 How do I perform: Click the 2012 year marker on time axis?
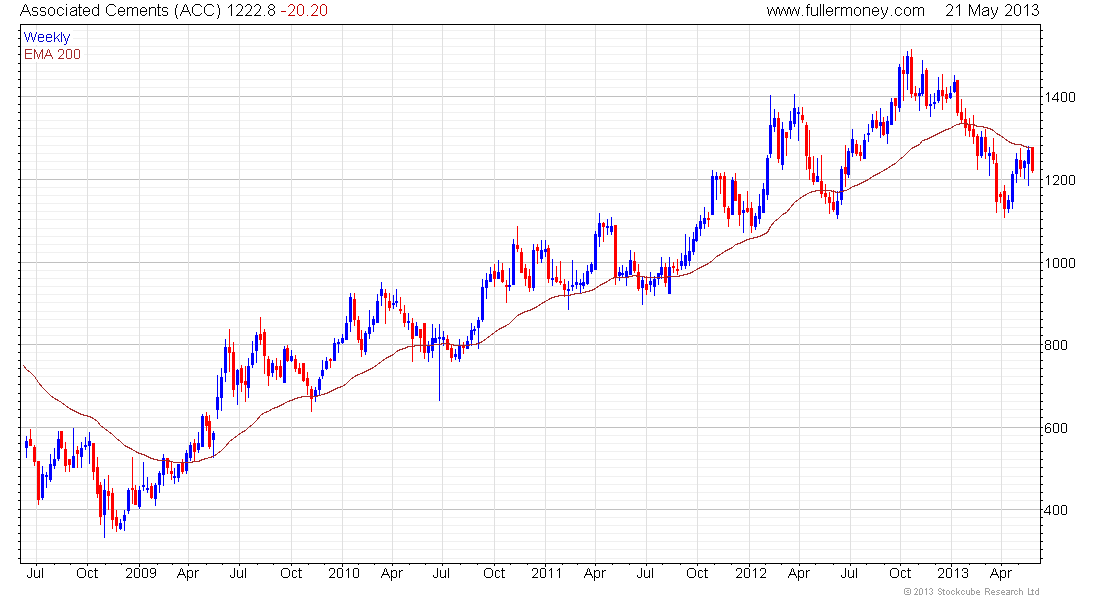tap(751, 573)
